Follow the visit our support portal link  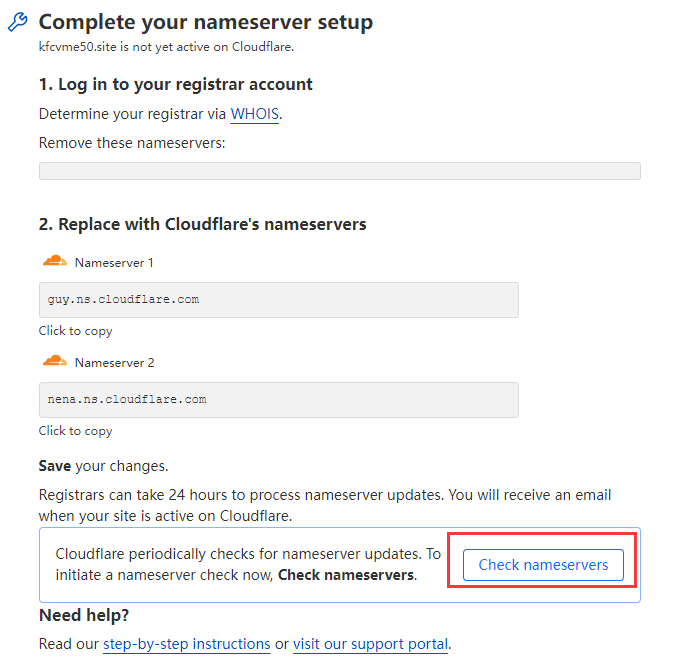(370, 644)
